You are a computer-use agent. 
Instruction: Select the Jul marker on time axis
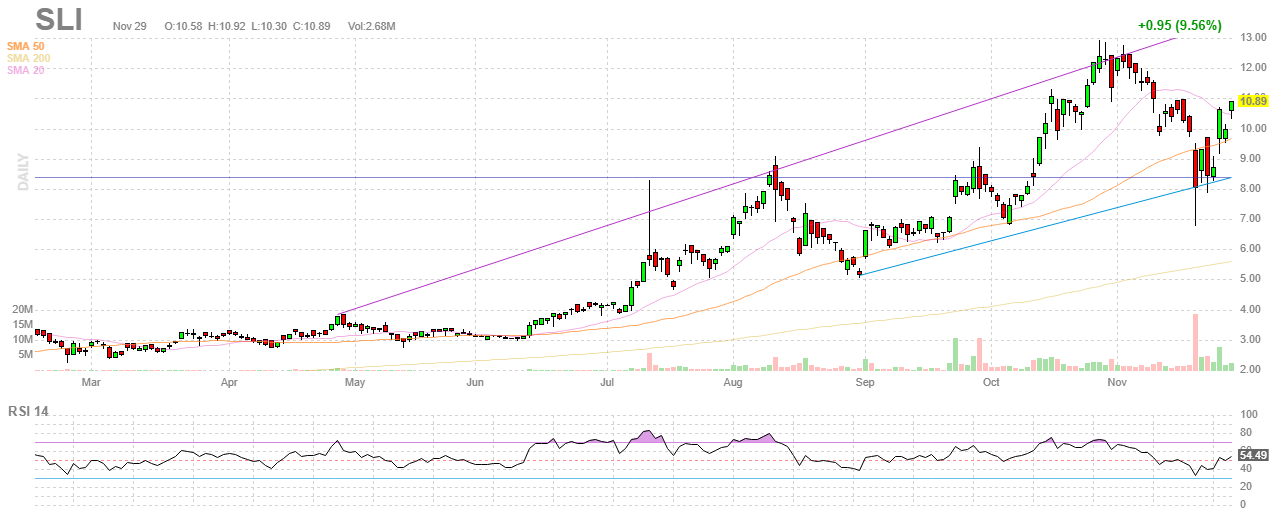[607, 382]
